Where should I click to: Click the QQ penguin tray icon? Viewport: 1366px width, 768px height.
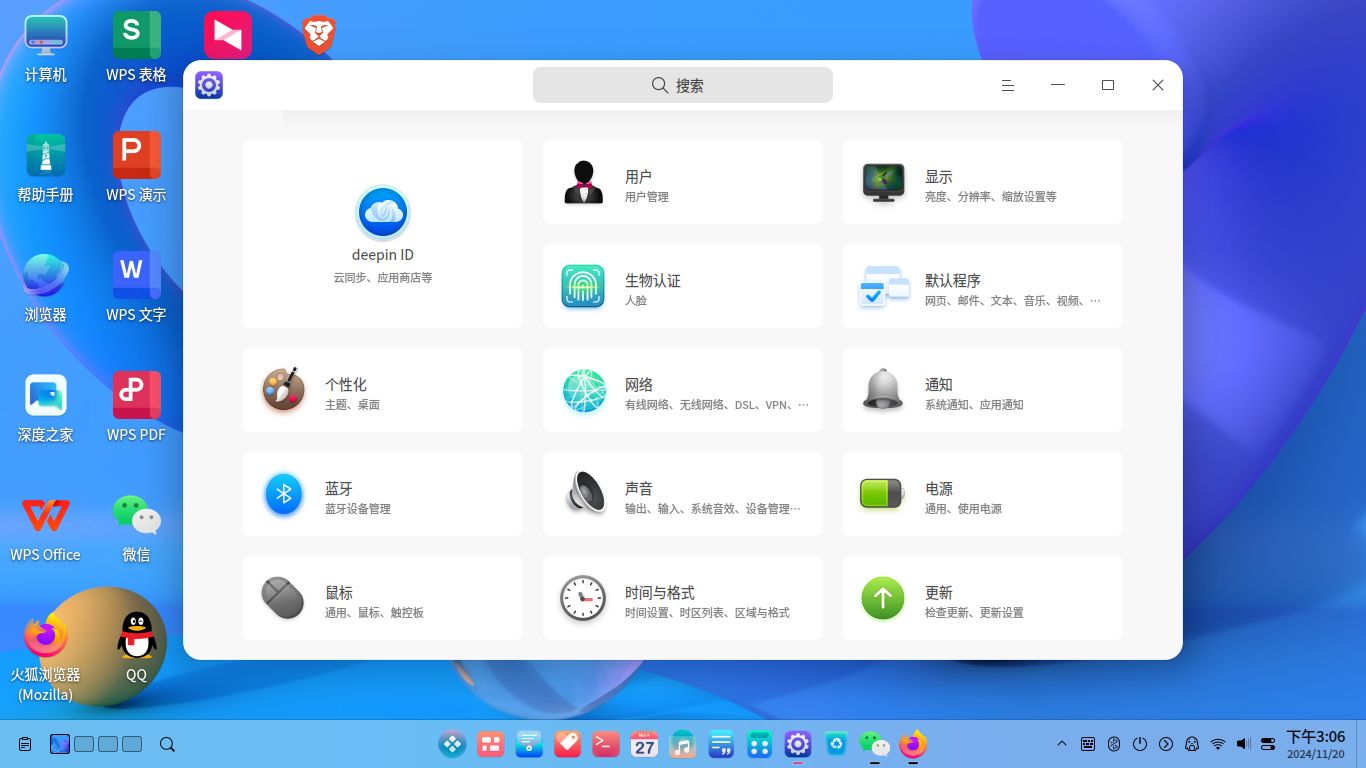pos(1192,744)
